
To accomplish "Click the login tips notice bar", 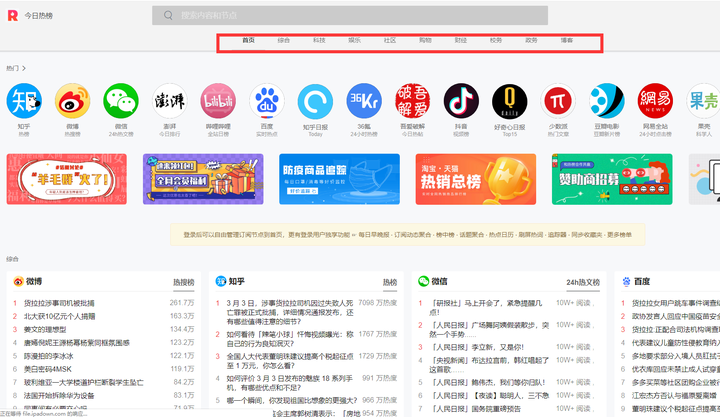I will tap(408, 235).
